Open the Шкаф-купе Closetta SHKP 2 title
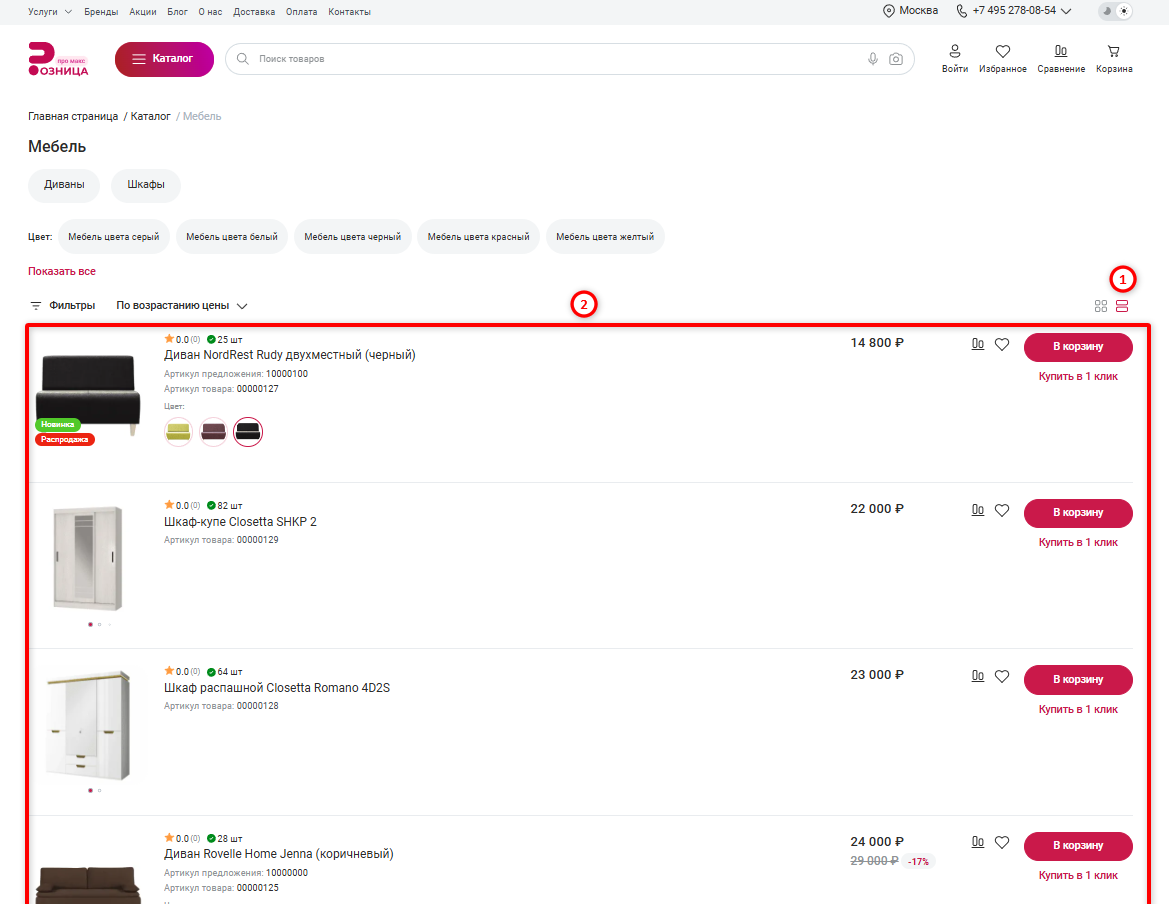 click(x=240, y=522)
